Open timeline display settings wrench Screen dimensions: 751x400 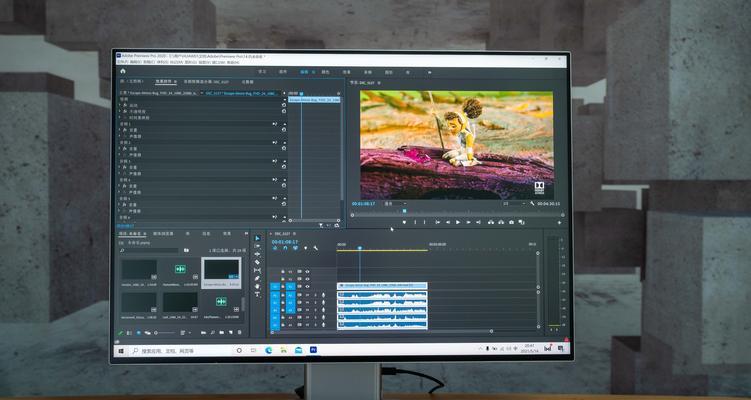pos(316,248)
